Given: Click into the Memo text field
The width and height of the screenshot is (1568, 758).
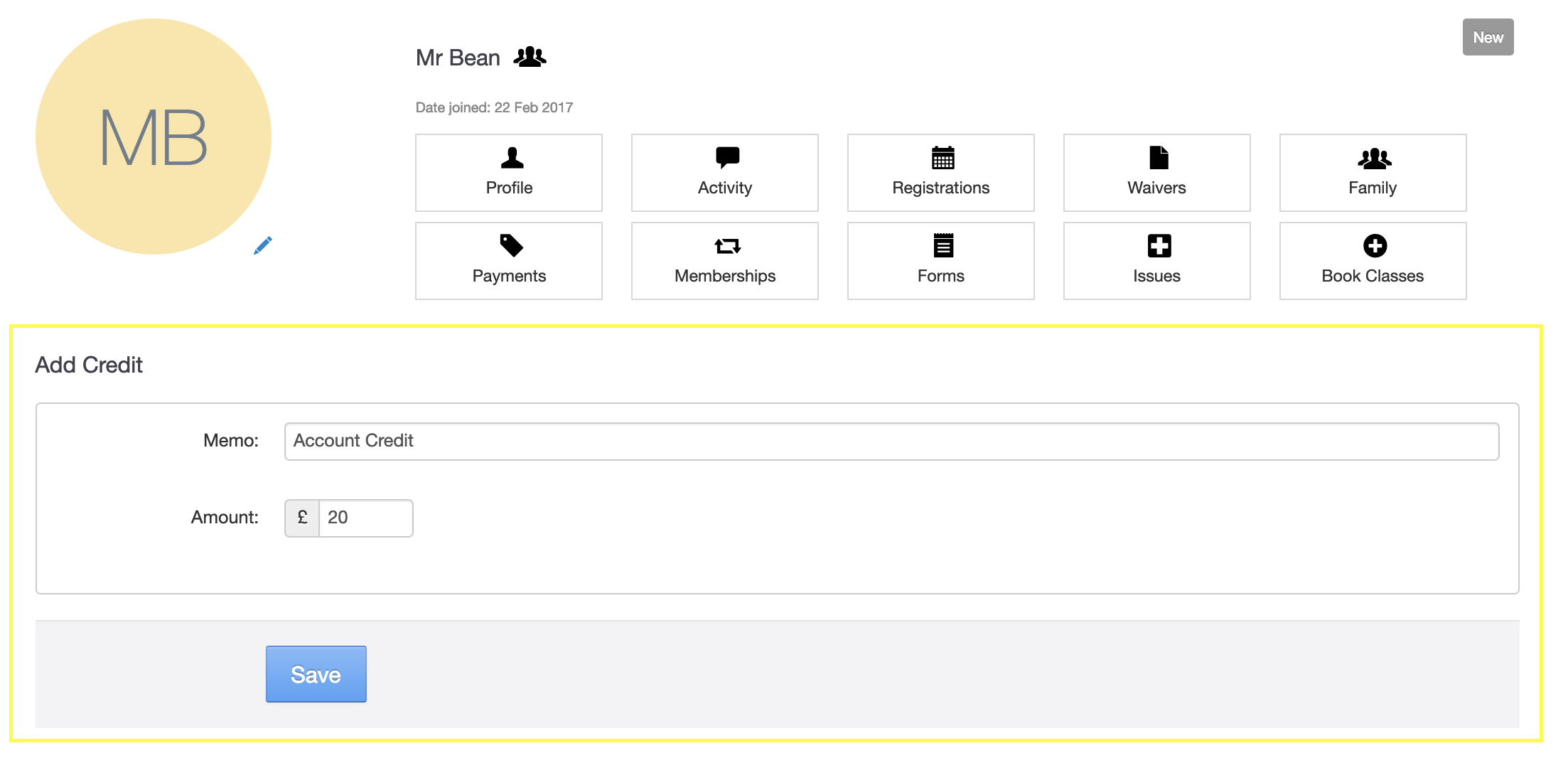Looking at the screenshot, I should pyautogui.click(x=891, y=442).
